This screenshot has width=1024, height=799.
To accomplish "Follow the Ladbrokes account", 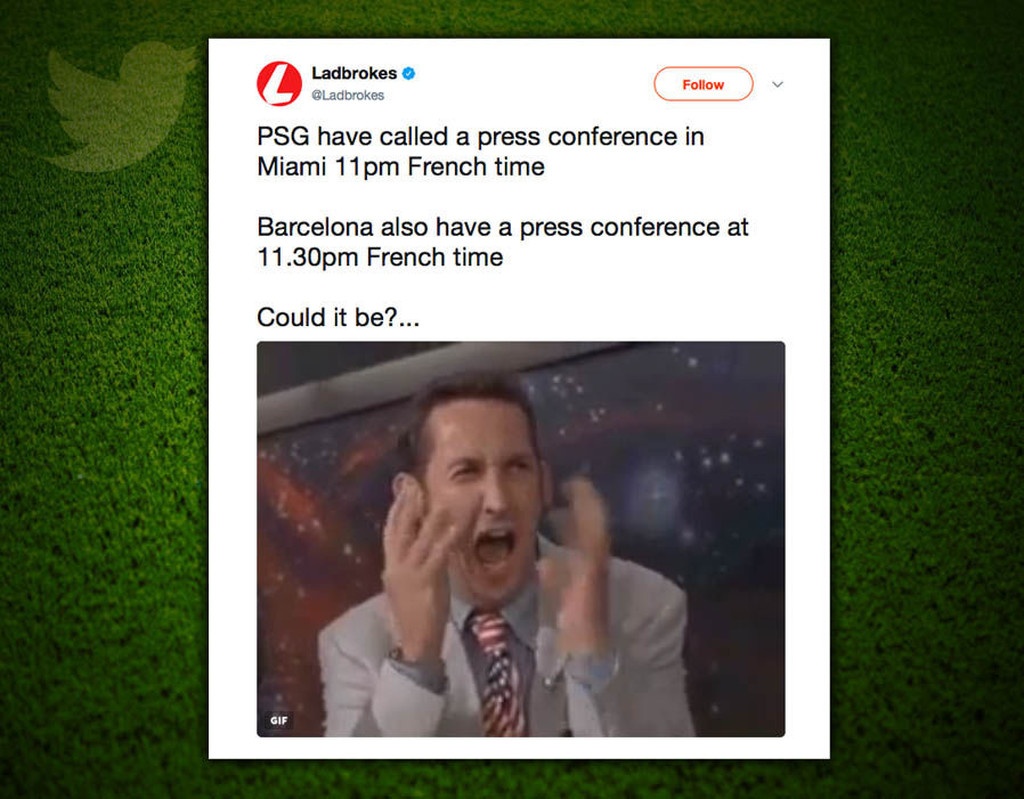I will (703, 84).
